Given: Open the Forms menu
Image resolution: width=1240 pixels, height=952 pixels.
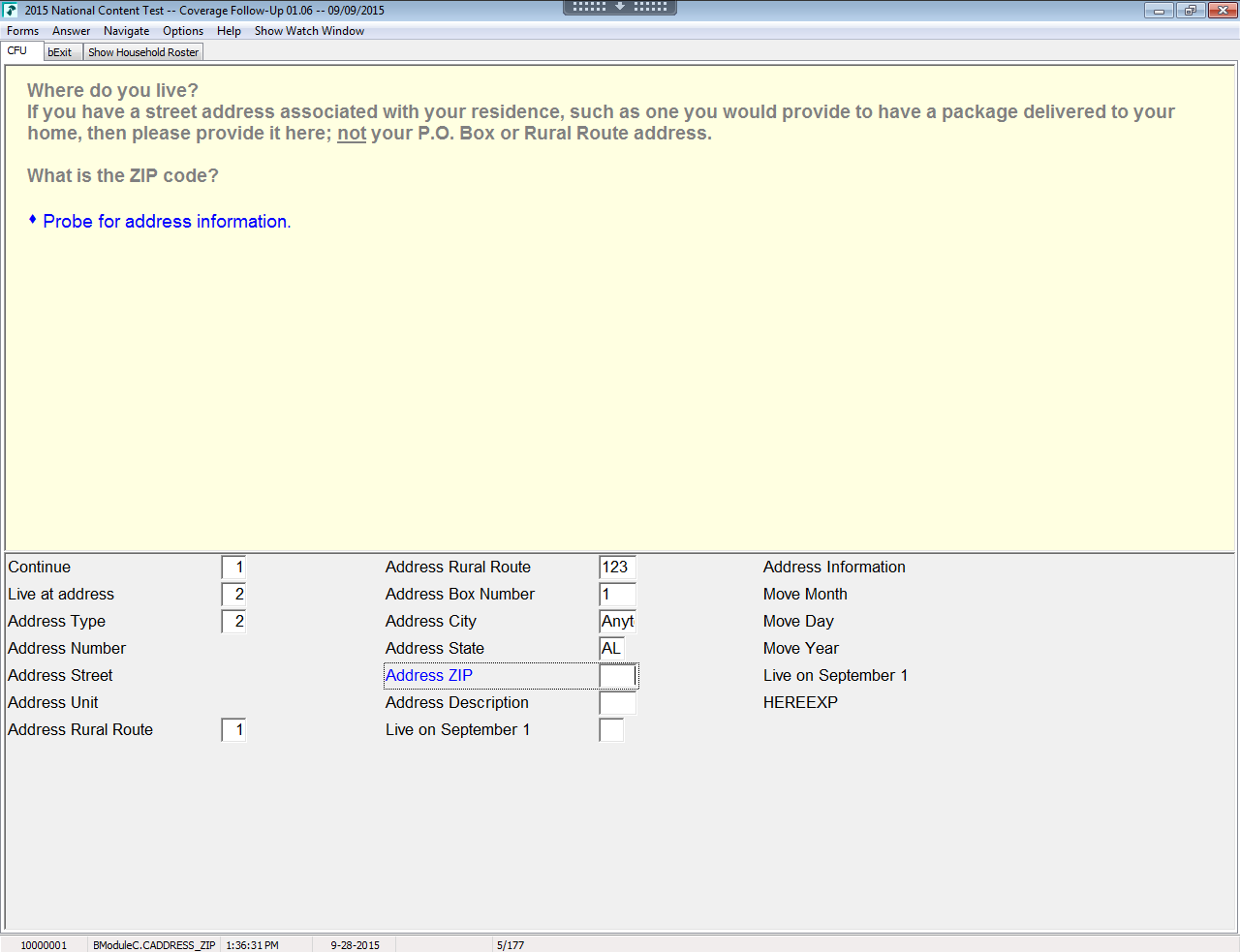Looking at the screenshot, I should [x=22, y=31].
